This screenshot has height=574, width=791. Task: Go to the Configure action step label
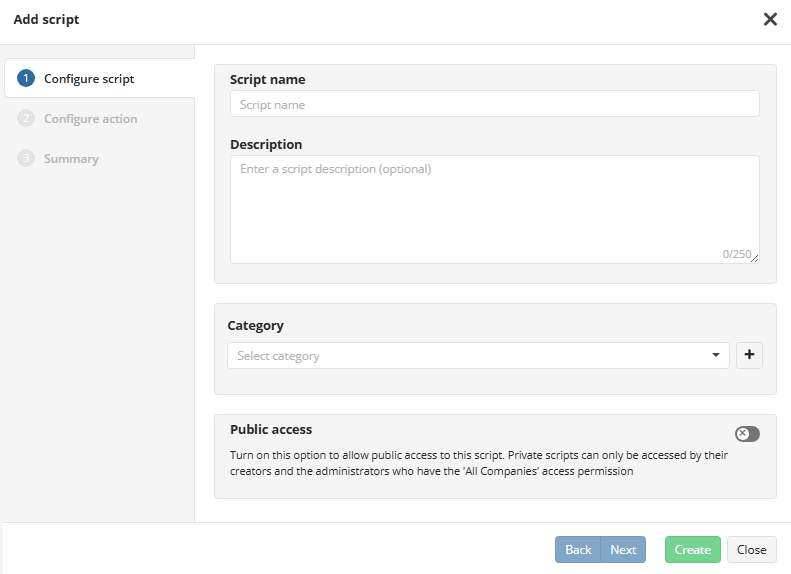point(90,119)
